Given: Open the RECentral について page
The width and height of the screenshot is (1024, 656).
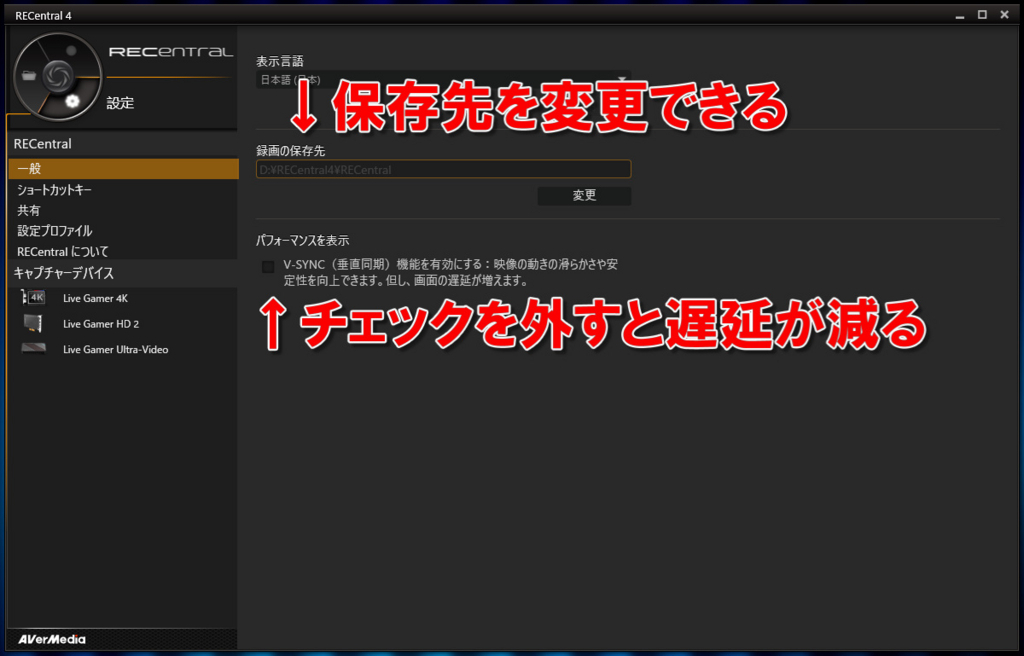Looking at the screenshot, I should coord(60,251).
